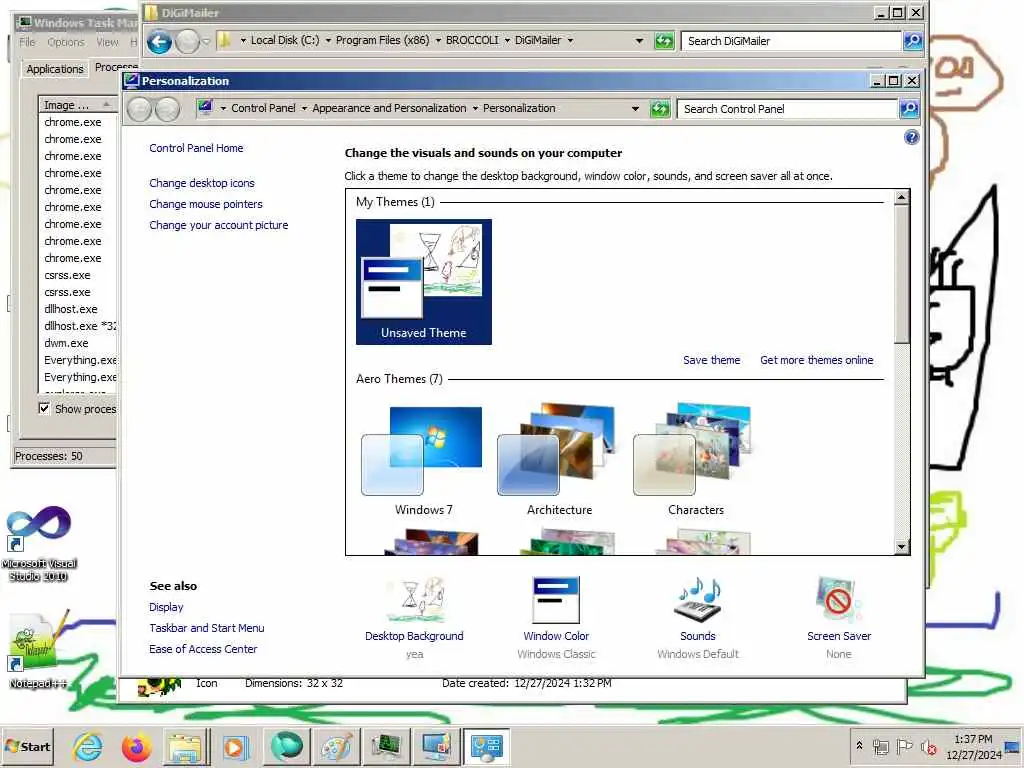Open Paint palette icon on taskbar
1024x768 pixels.
pos(336,747)
